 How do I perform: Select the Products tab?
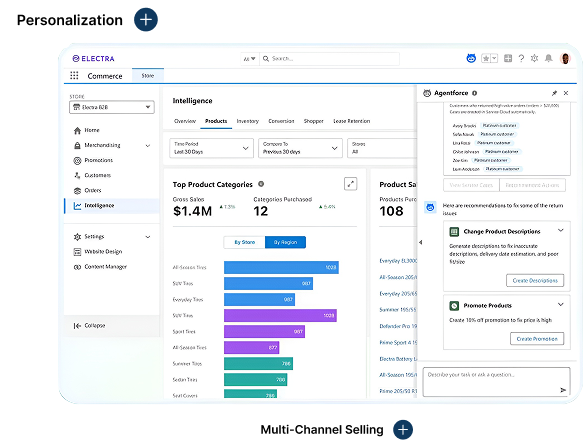coord(216,121)
